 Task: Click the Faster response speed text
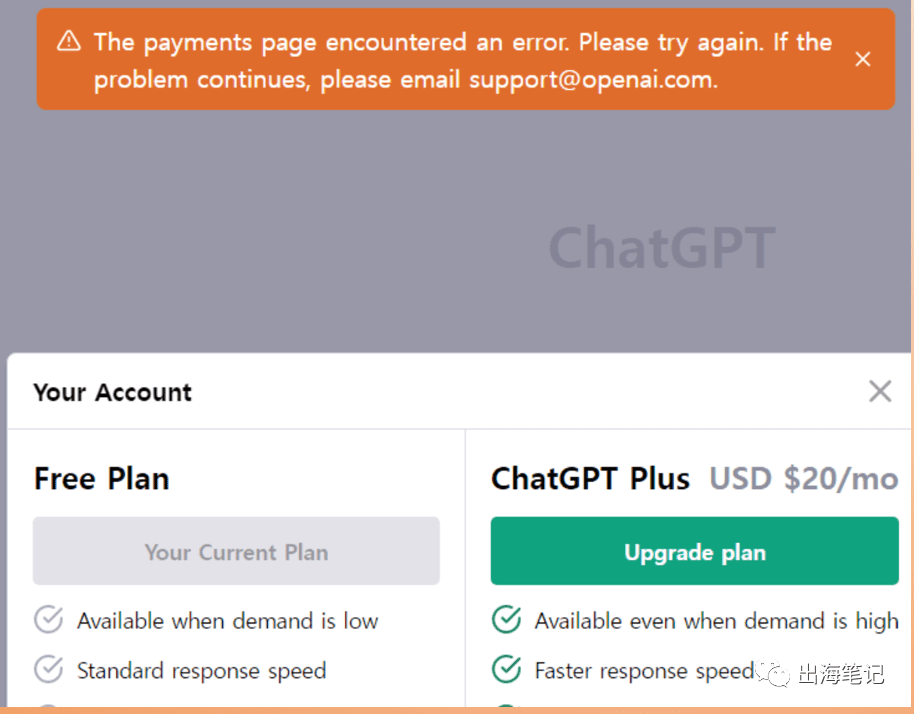click(644, 671)
